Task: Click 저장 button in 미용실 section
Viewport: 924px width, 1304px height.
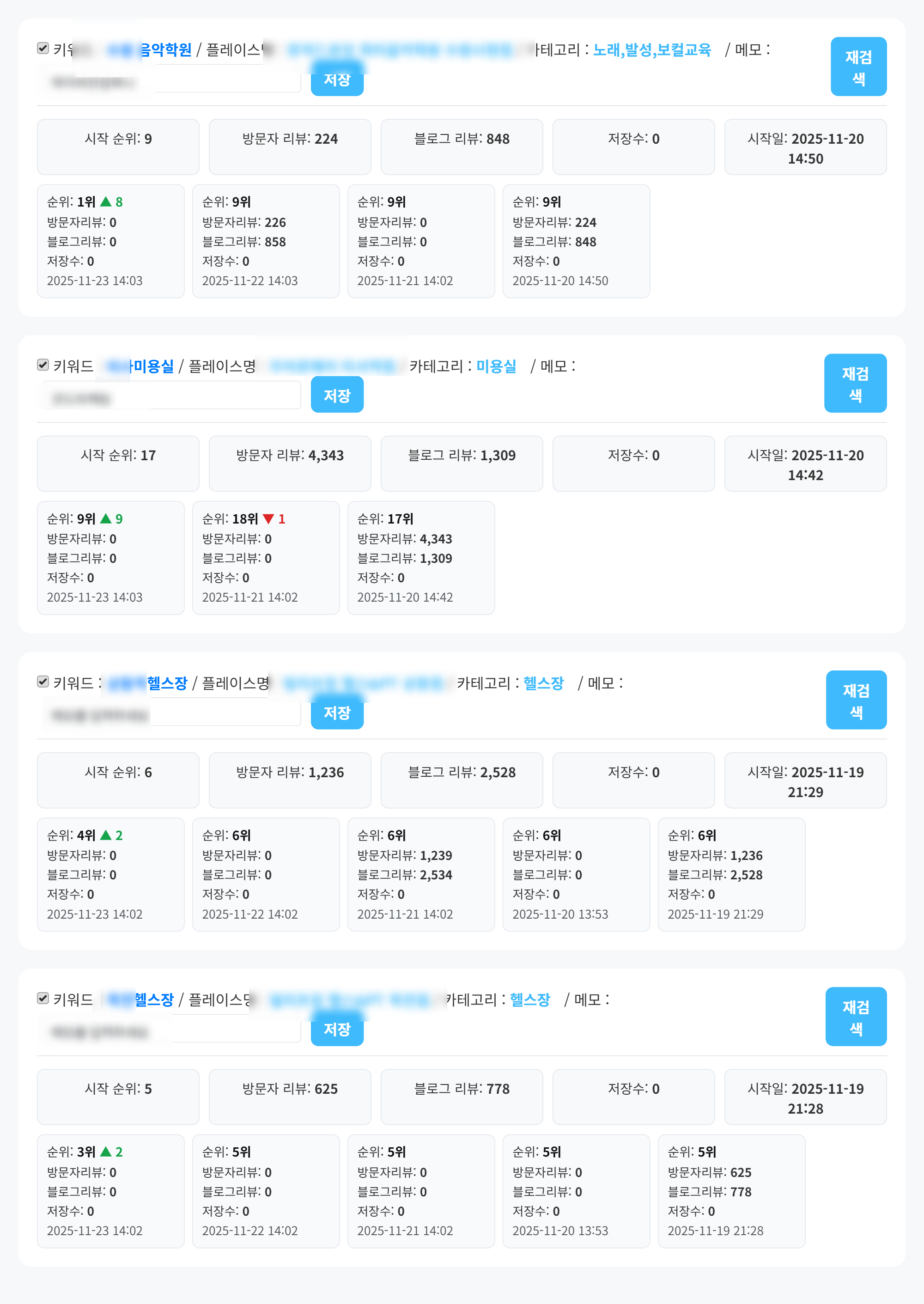Action: tap(337, 395)
